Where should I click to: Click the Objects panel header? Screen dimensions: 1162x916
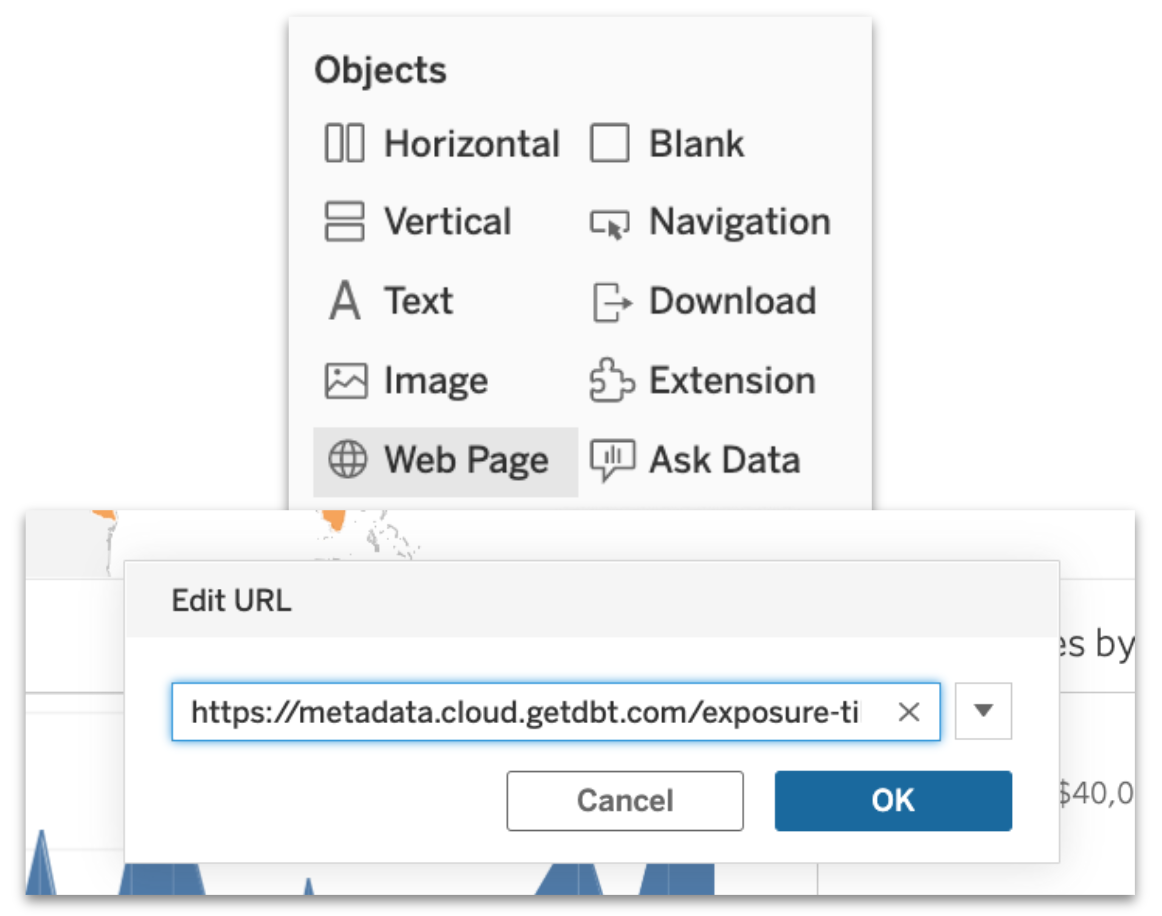(380, 70)
